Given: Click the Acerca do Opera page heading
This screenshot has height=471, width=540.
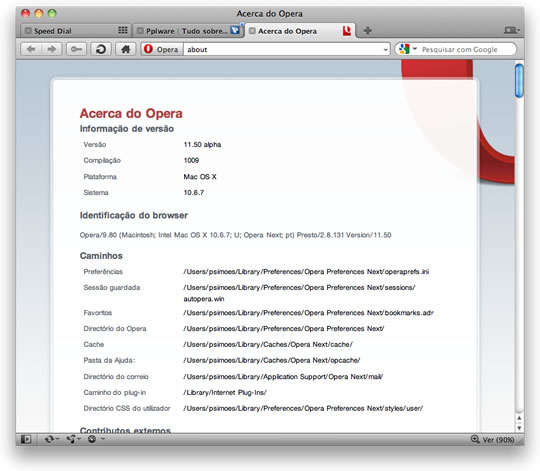Looking at the screenshot, I should [131, 113].
